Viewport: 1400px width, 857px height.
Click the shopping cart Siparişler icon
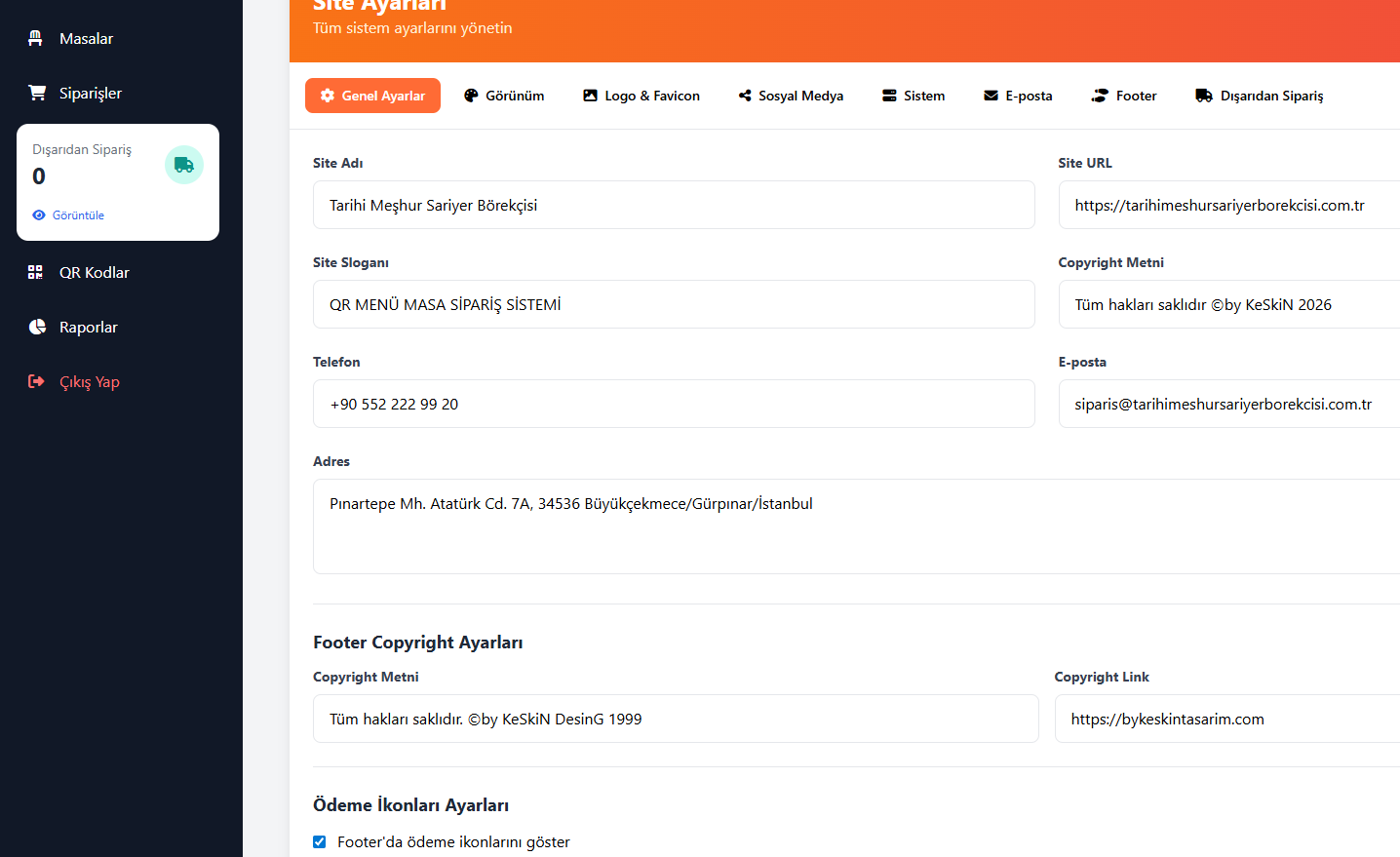(x=37, y=93)
